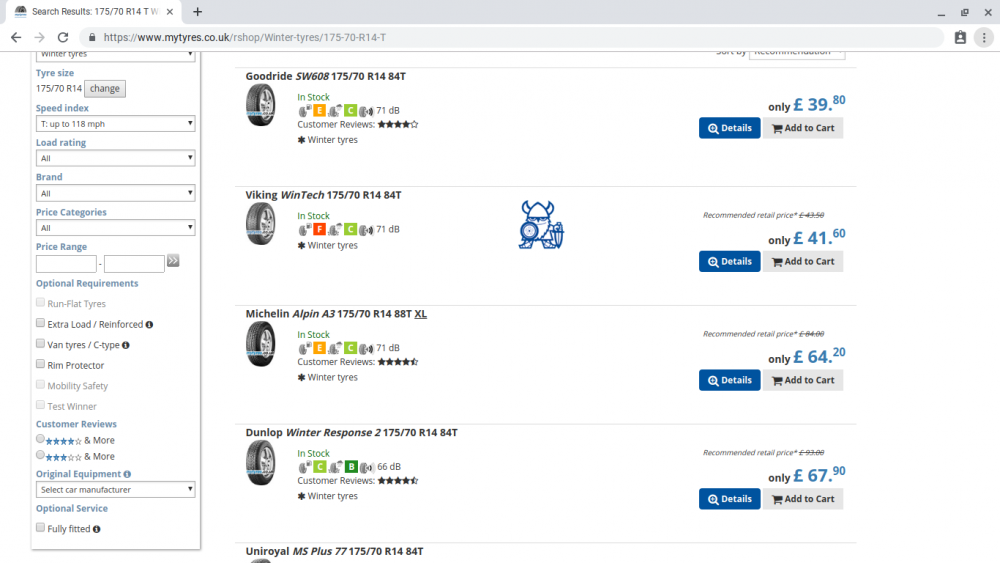
Task: Open Viking WinTech tyre thumbnail
Action: [261, 224]
